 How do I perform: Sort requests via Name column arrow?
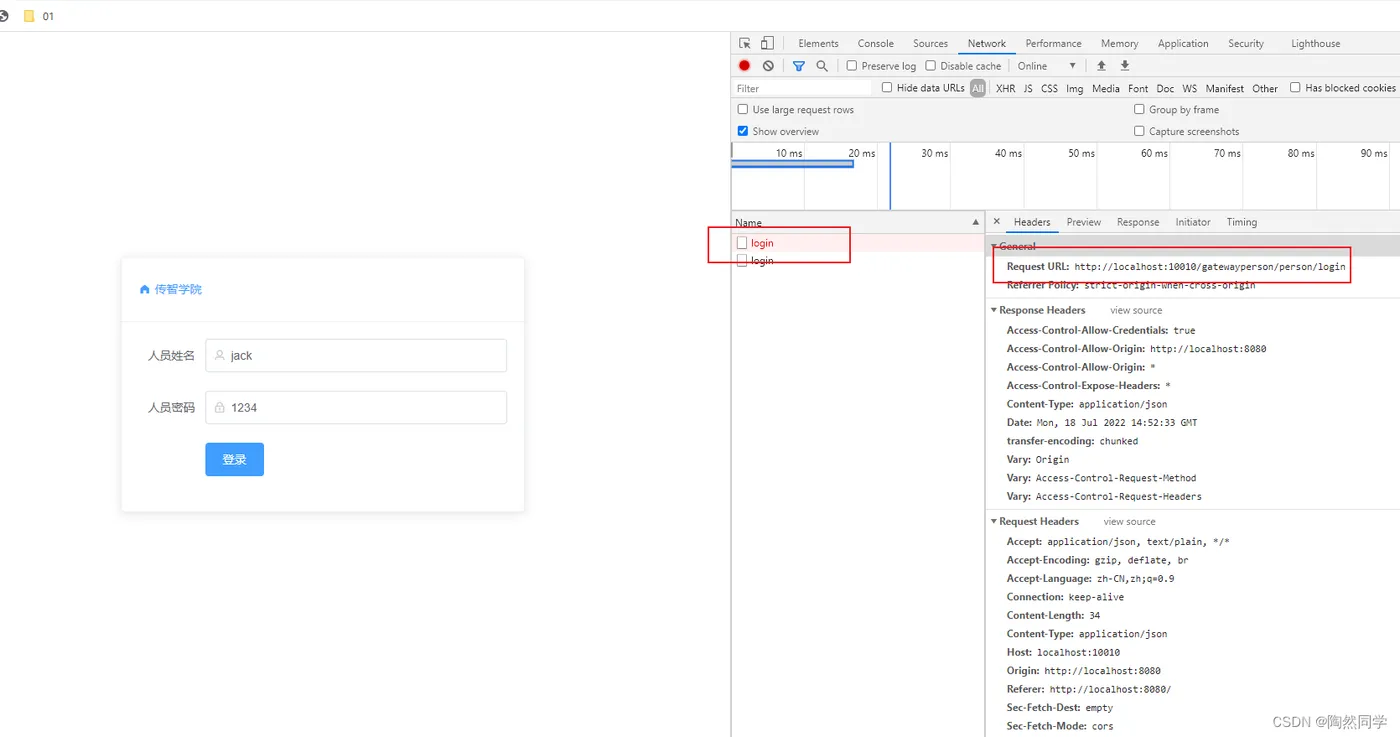pyautogui.click(x=976, y=222)
